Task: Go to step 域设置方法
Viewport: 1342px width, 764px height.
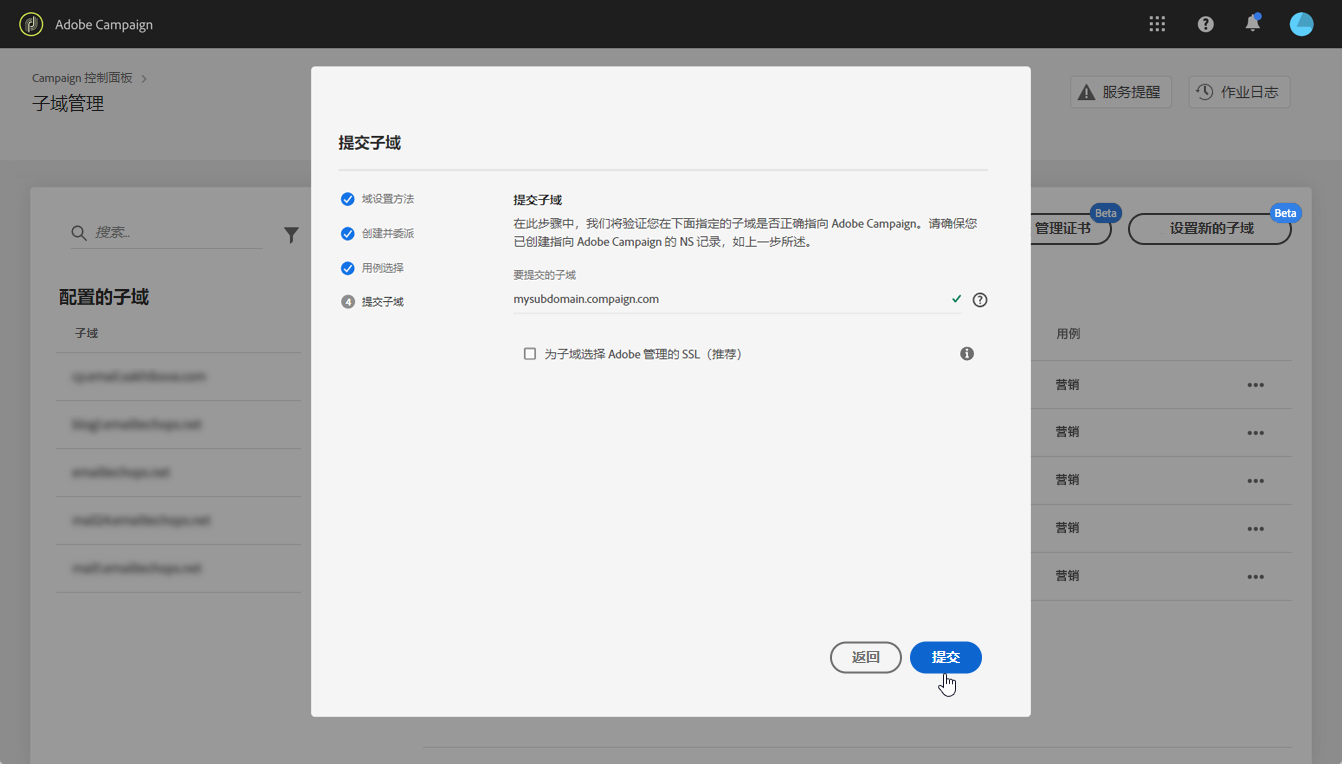Action: (x=377, y=199)
